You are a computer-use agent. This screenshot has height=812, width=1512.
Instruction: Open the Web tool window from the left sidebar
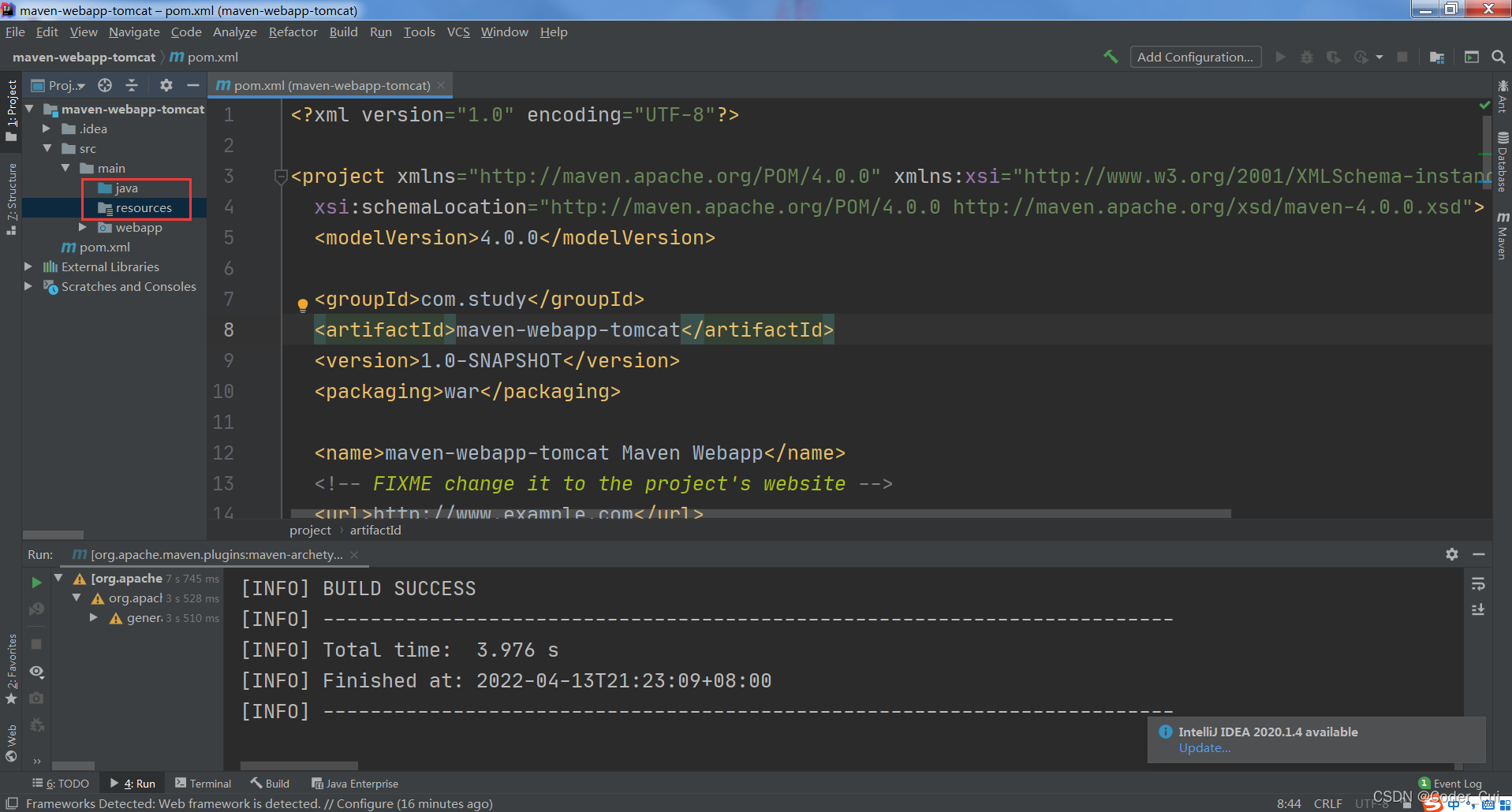(11, 743)
